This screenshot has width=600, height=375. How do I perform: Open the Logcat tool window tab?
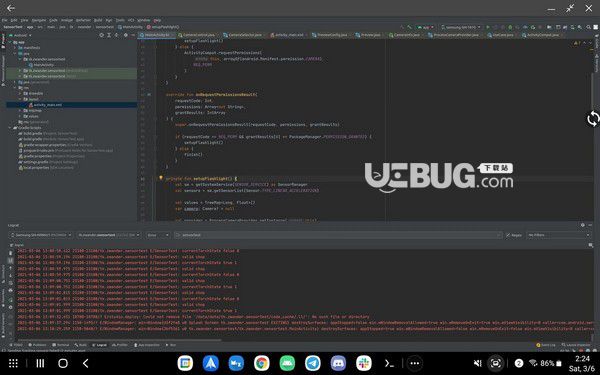[x=99, y=345]
